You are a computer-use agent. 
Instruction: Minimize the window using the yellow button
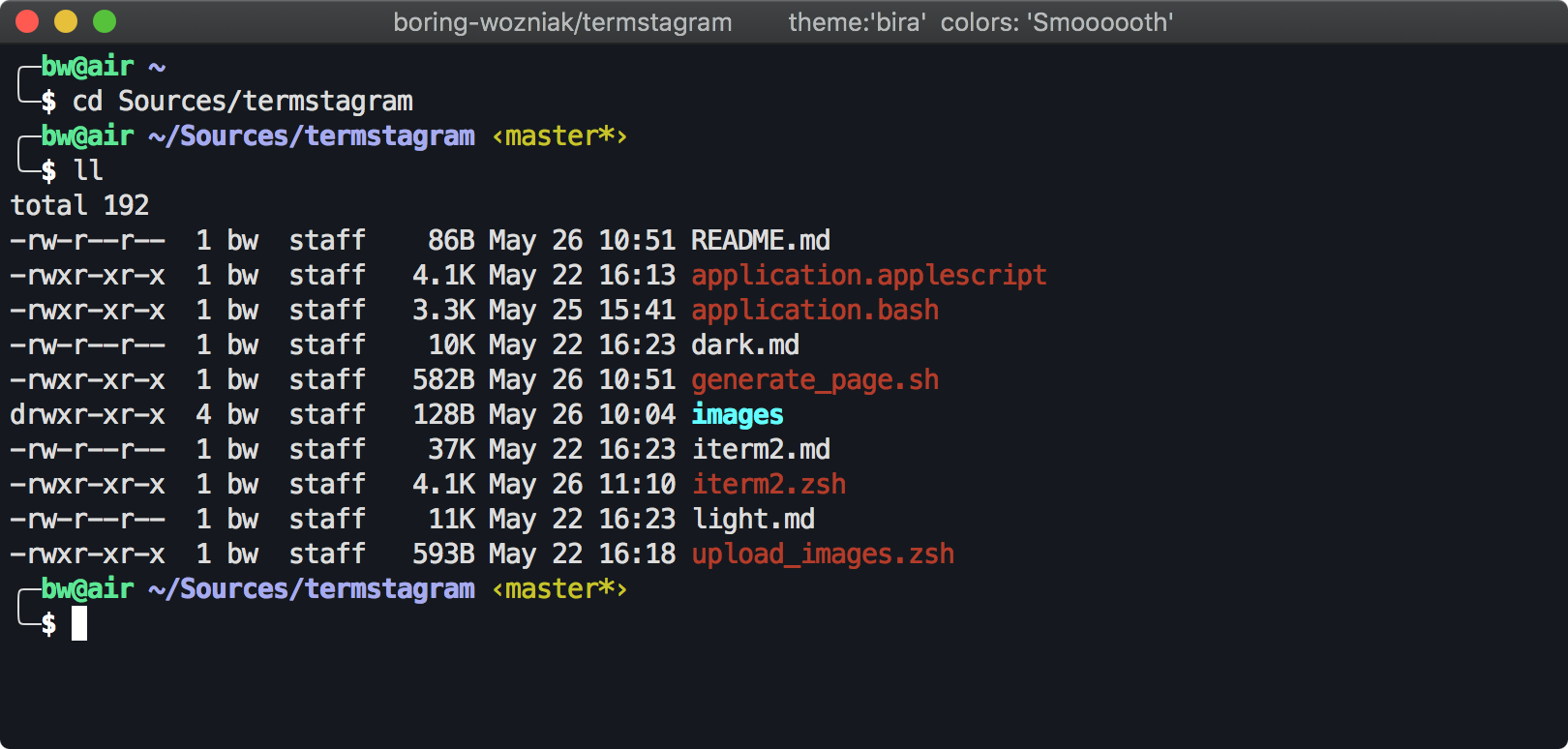(66, 21)
